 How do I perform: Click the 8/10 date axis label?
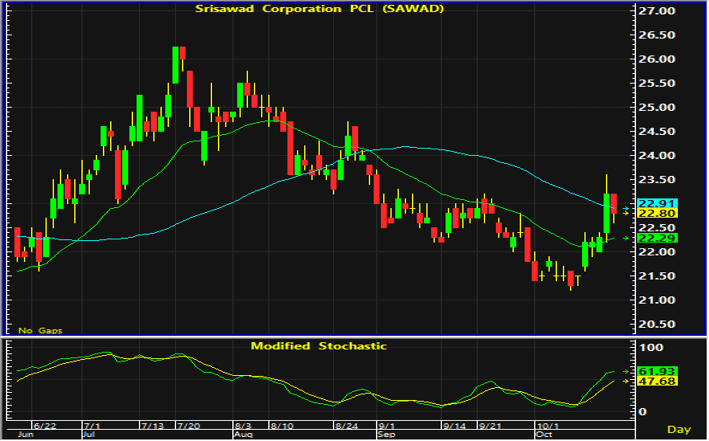281,426
